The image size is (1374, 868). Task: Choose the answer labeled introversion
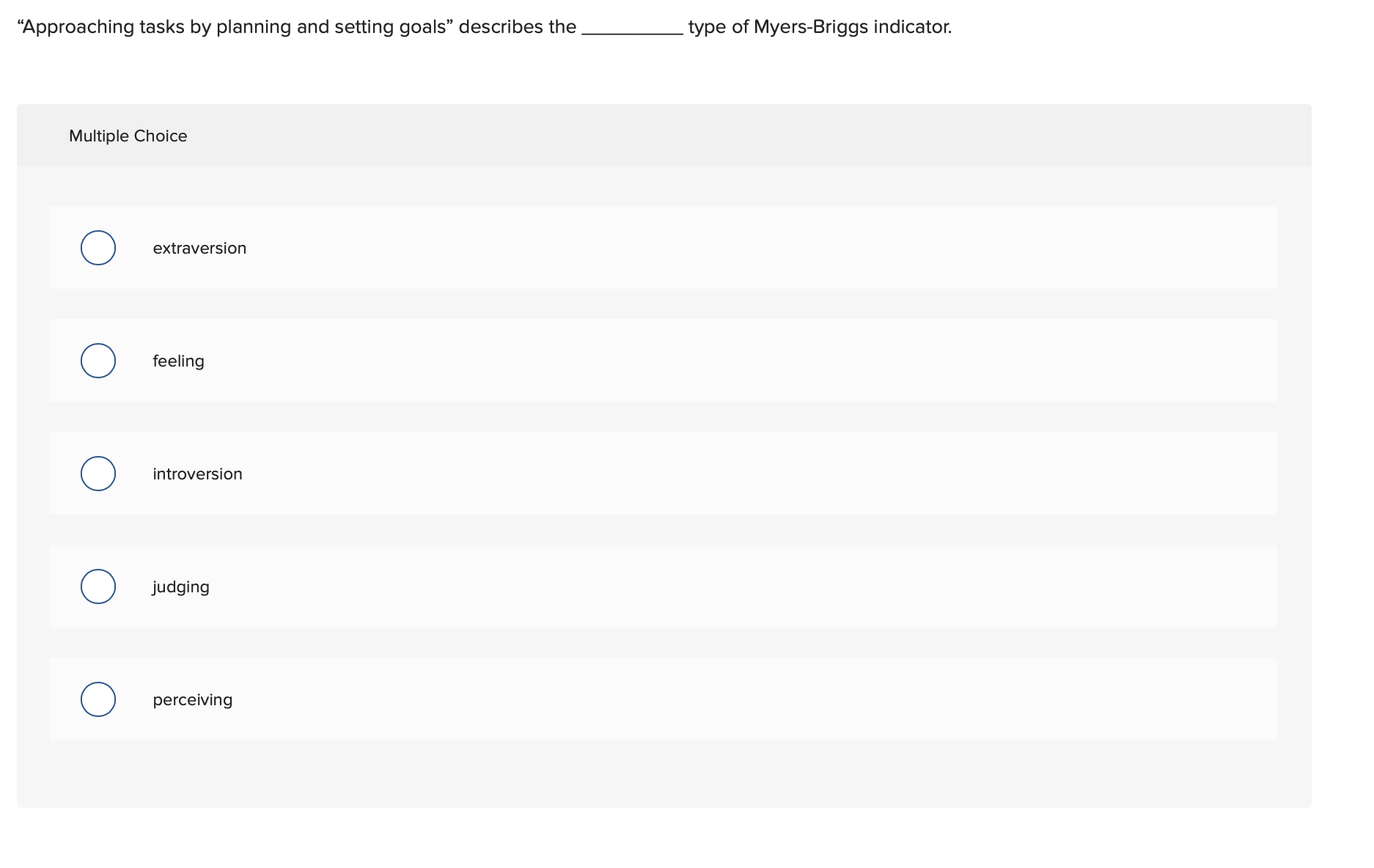197,474
